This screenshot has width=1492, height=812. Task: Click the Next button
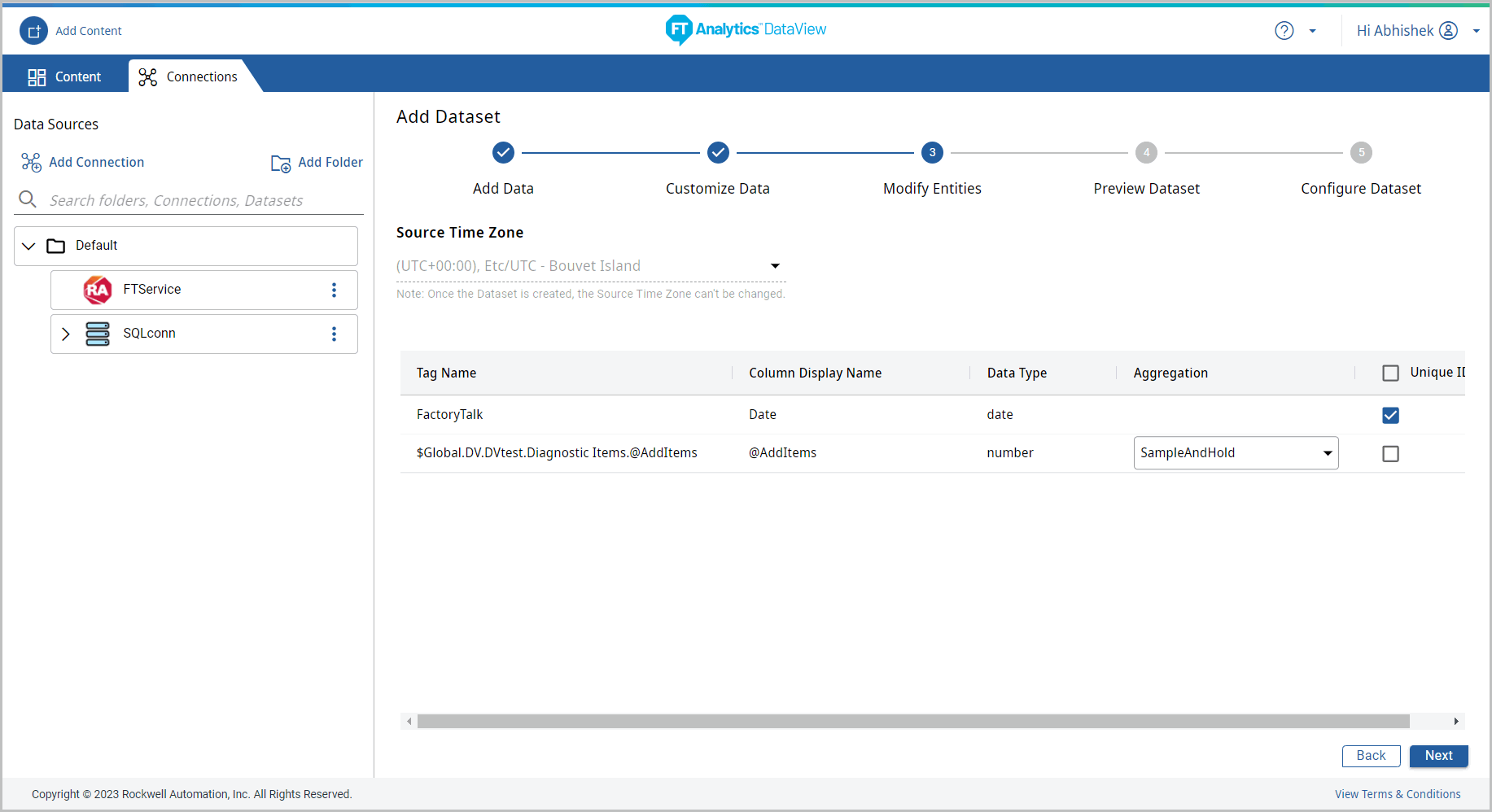[x=1438, y=756]
